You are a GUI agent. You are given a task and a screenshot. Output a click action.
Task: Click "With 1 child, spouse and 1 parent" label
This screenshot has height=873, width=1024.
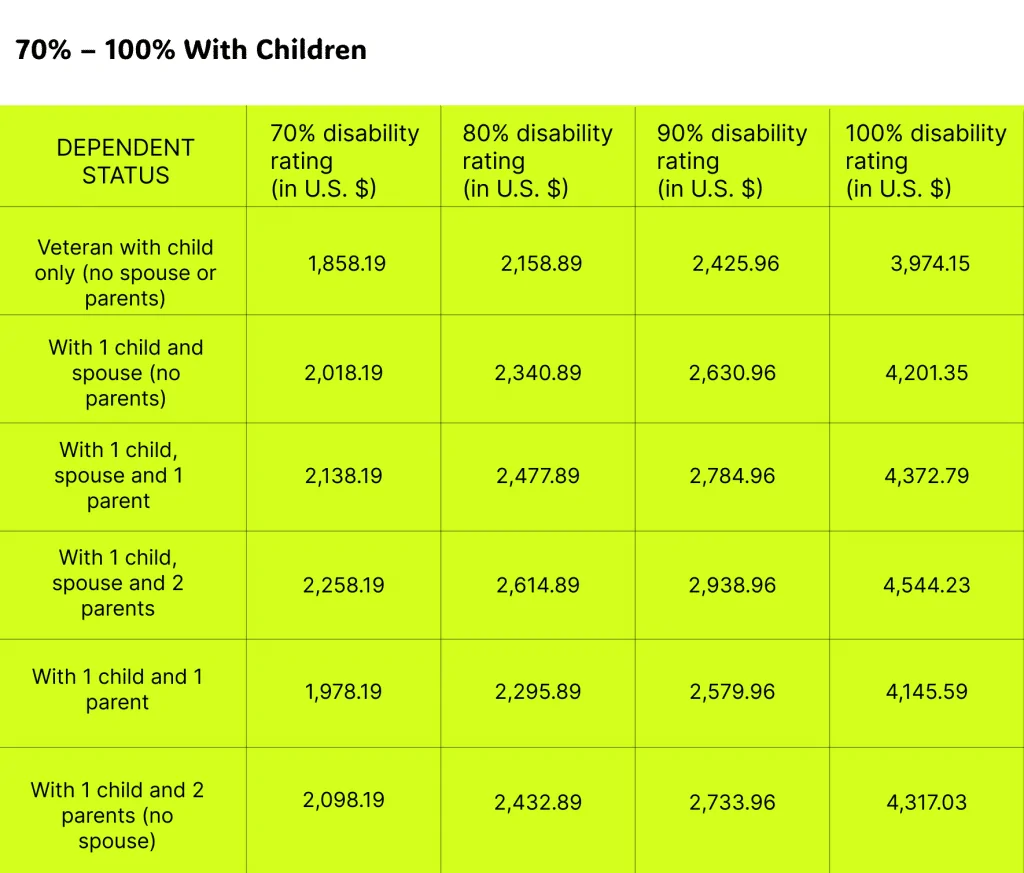[x=120, y=476]
